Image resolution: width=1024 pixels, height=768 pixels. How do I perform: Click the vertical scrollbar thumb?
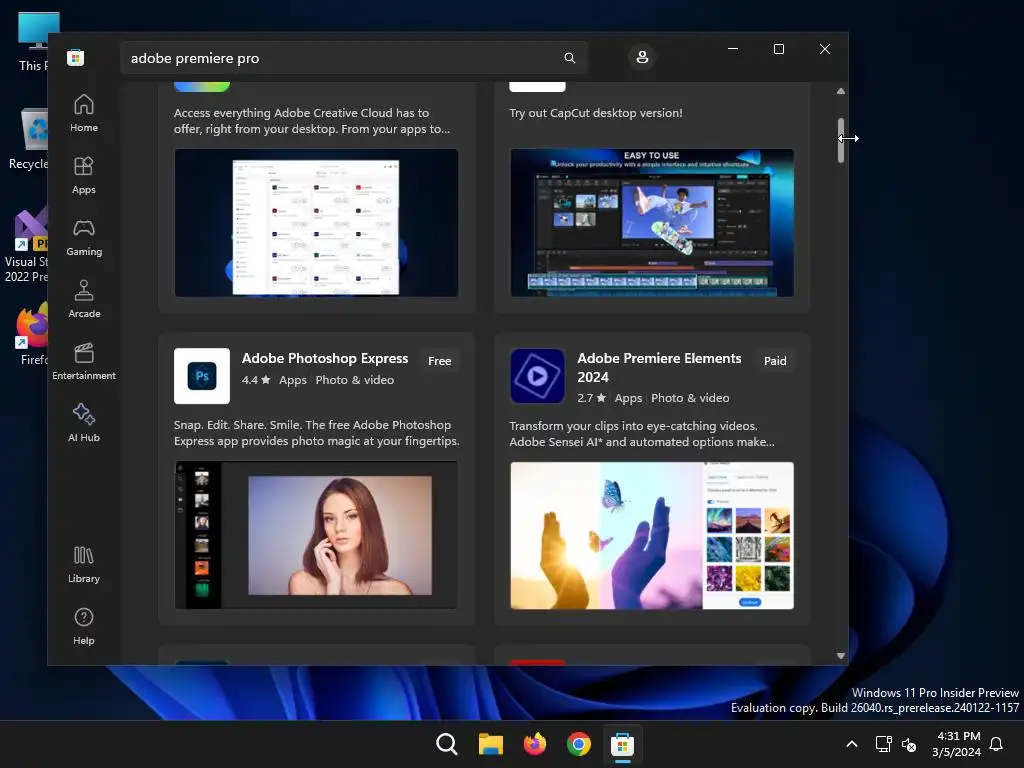[x=840, y=140]
